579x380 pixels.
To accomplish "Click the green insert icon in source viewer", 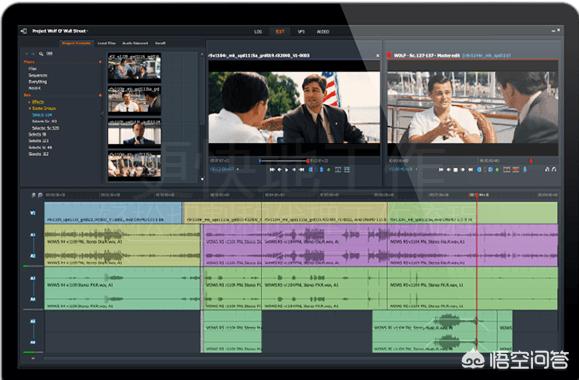I will tap(328, 170).
